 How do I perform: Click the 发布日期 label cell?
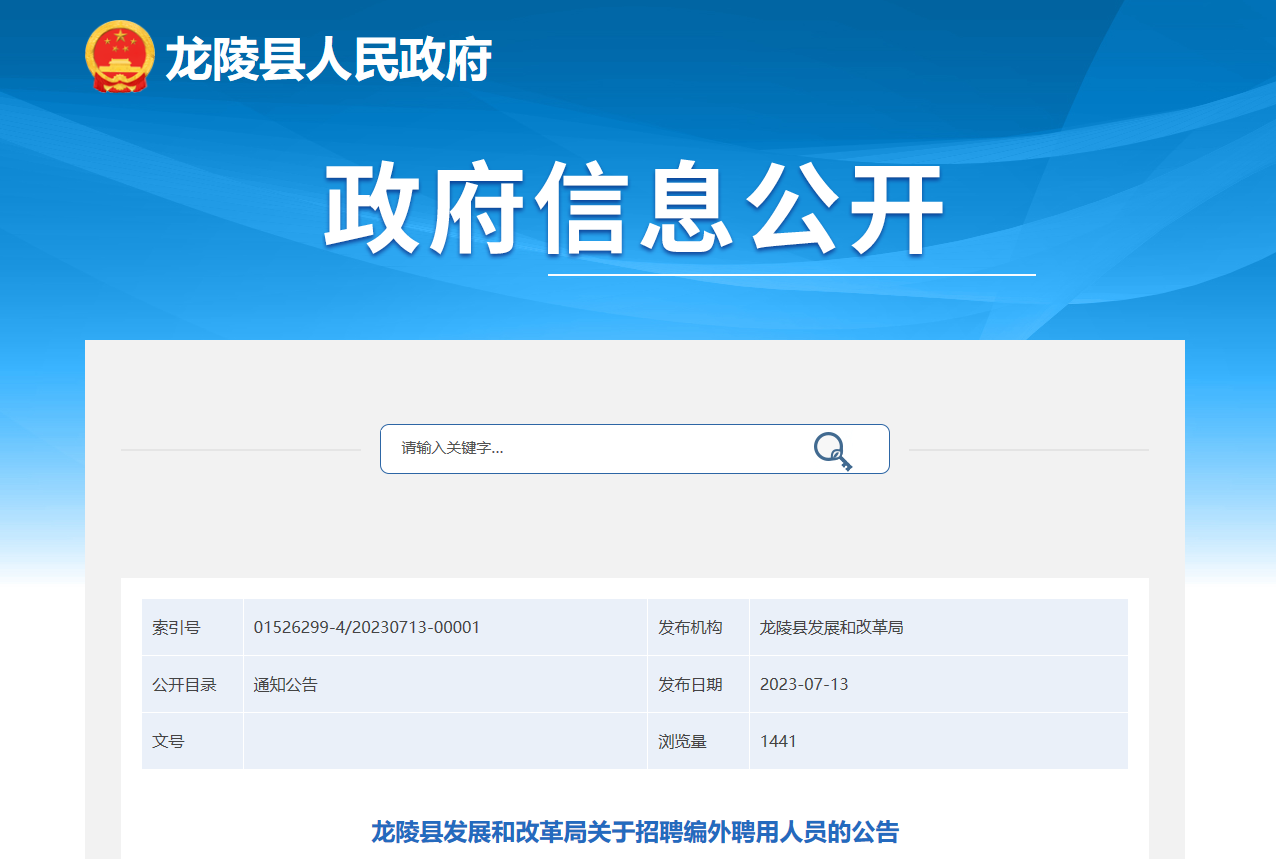pos(690,685)
